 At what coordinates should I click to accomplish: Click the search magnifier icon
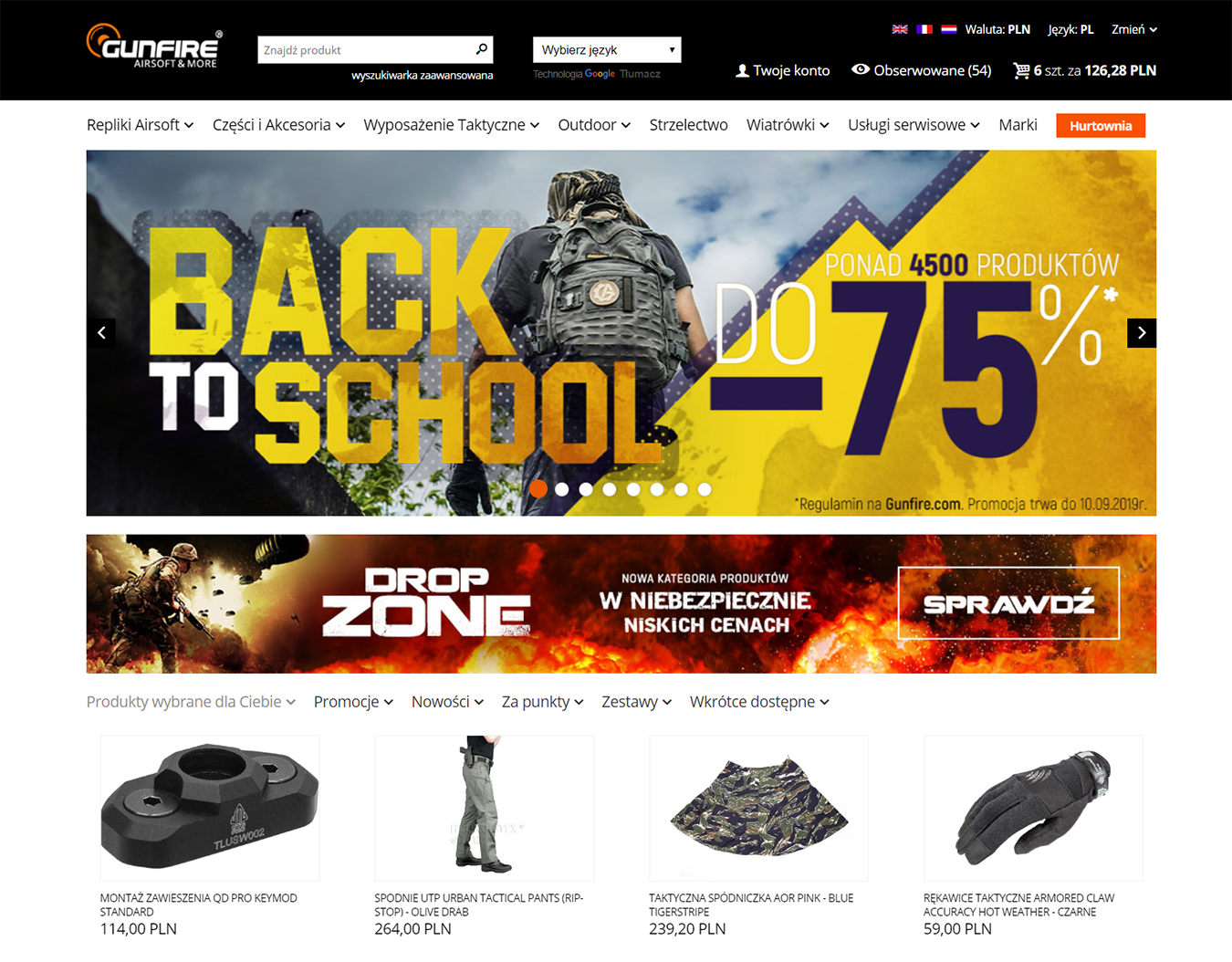coord(482,49)
